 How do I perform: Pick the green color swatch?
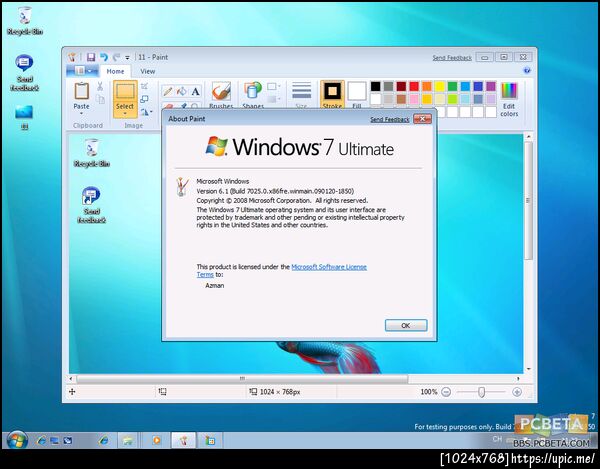(452, 86)
